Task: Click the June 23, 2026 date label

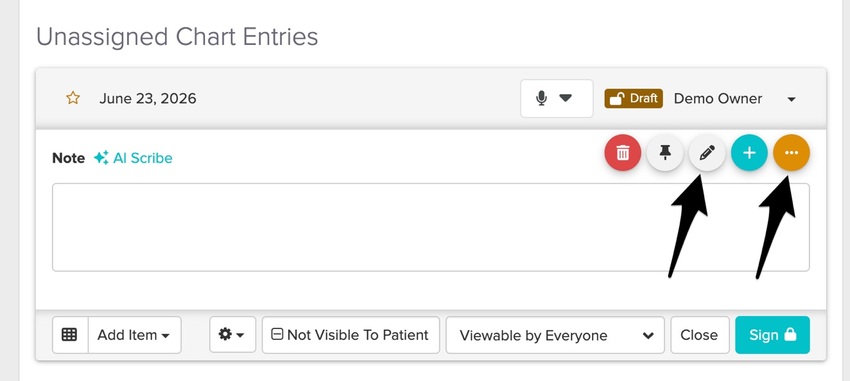Action: click(147, 99)
